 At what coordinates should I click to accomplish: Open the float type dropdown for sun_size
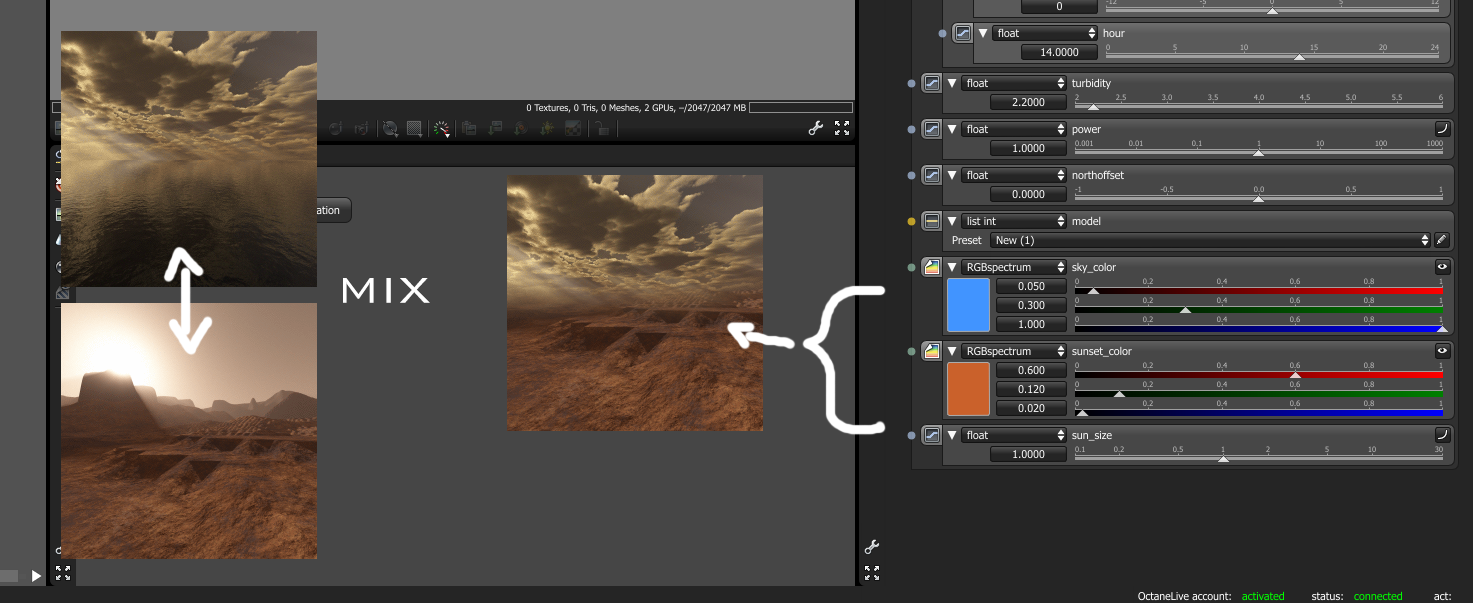(1014, 435)
